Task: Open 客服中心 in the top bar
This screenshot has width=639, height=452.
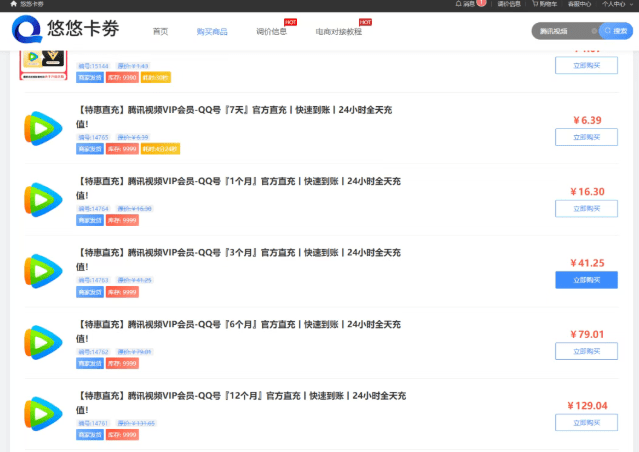Action: (x=581, y=4)
